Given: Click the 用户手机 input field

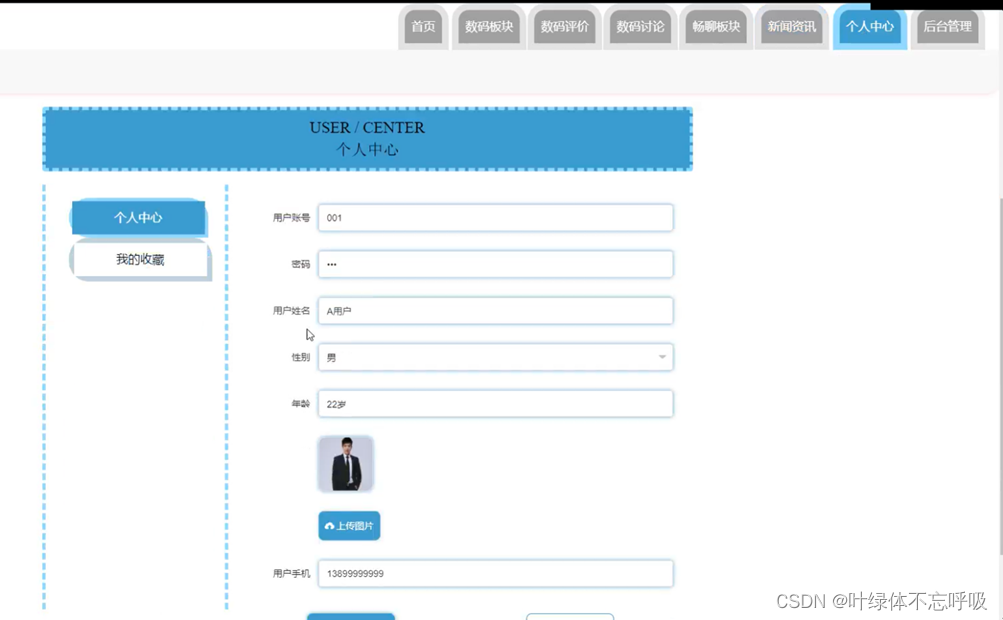Looking at the screenshot, I should [x=495, y=573].
